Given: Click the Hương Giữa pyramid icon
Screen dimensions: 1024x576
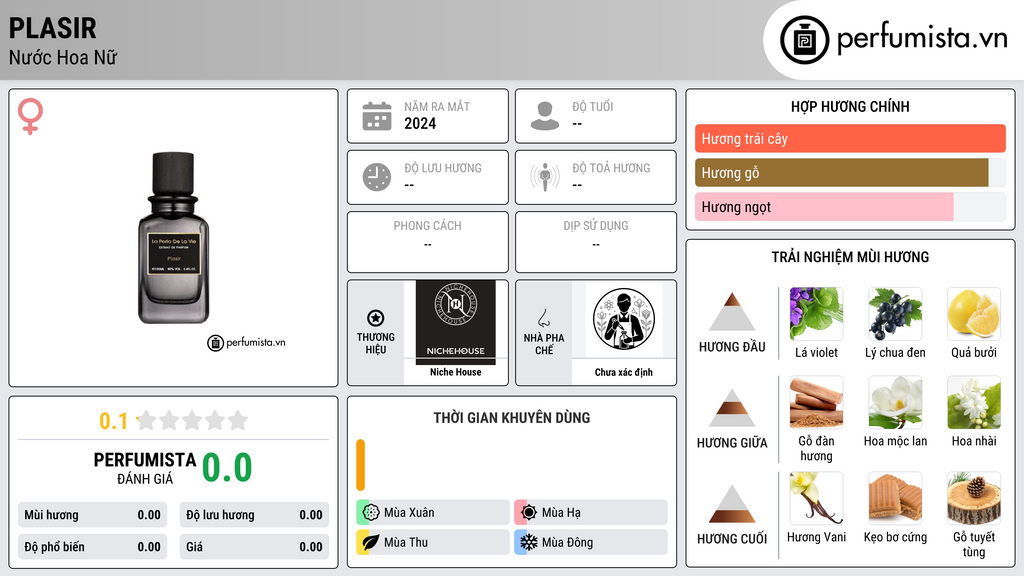Looking at the screenshot, I should 732,408.
